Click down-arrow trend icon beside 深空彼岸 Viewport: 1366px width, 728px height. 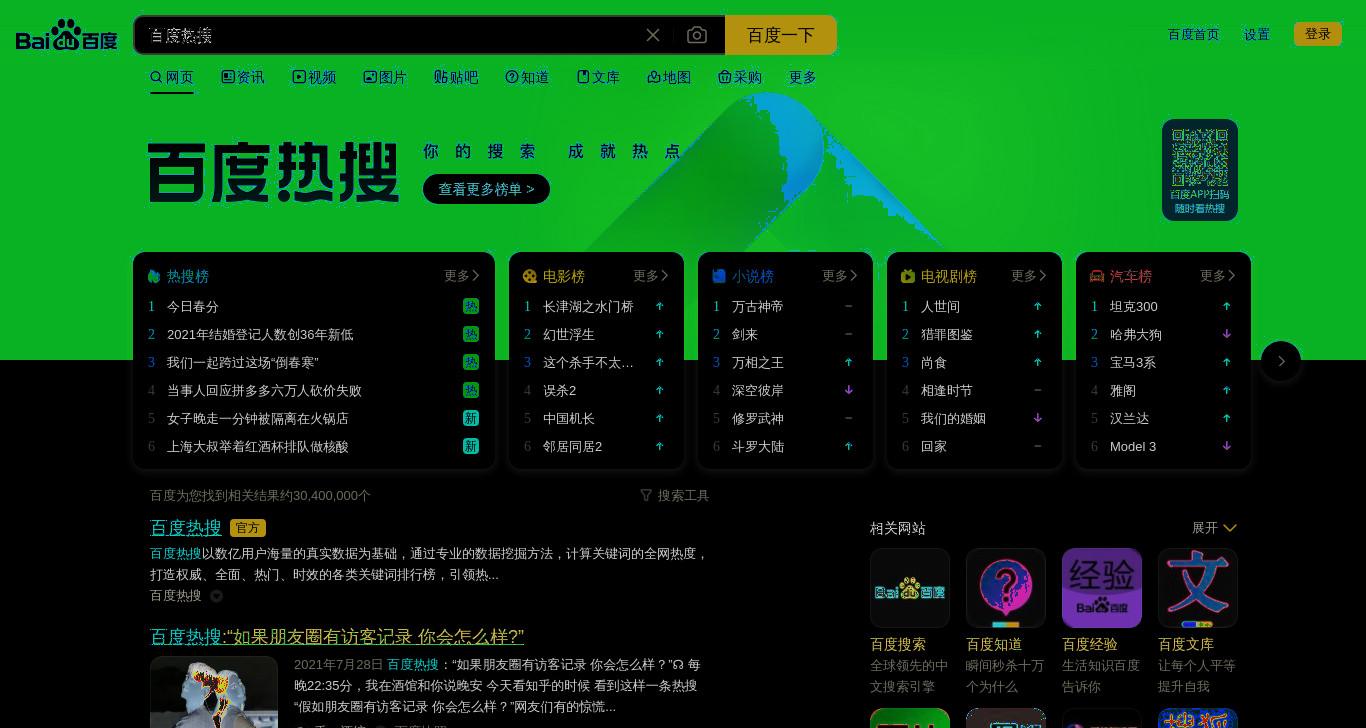849,390
